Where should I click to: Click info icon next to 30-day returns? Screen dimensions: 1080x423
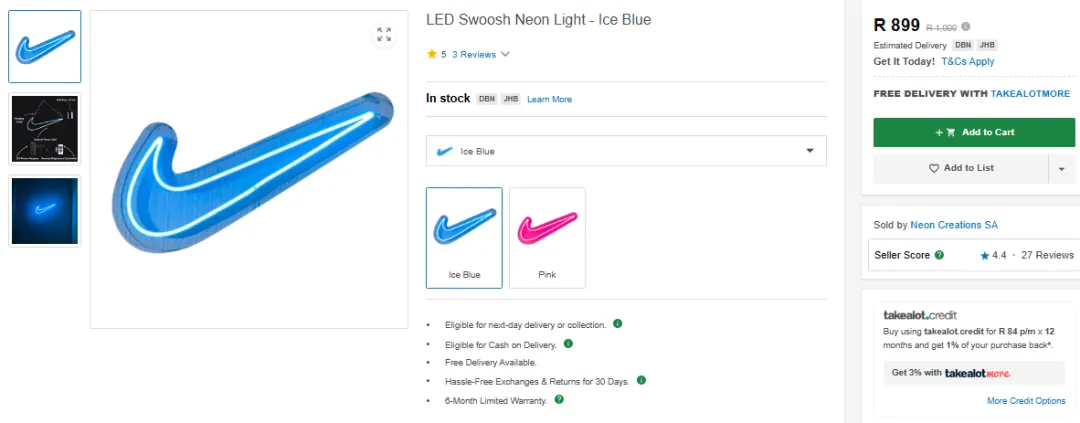(x=641, y=380)
